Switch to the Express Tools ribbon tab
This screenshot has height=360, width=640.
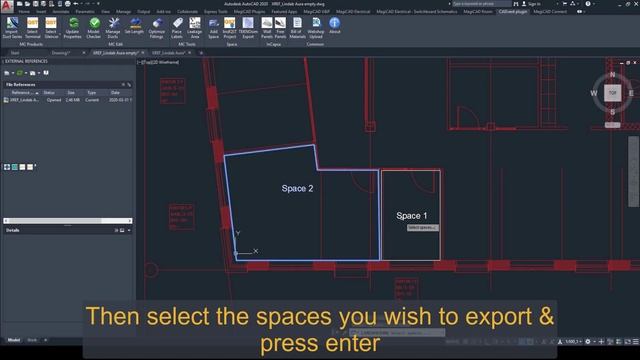coord(216,11)
